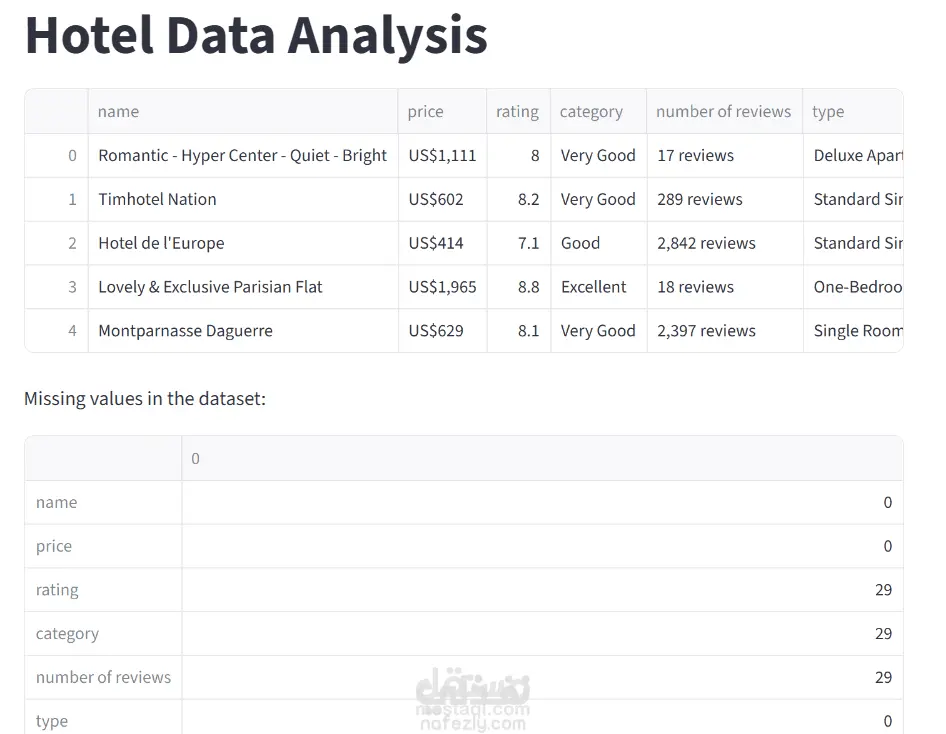Click the 'Deluxe Apart' type cell

857,156
